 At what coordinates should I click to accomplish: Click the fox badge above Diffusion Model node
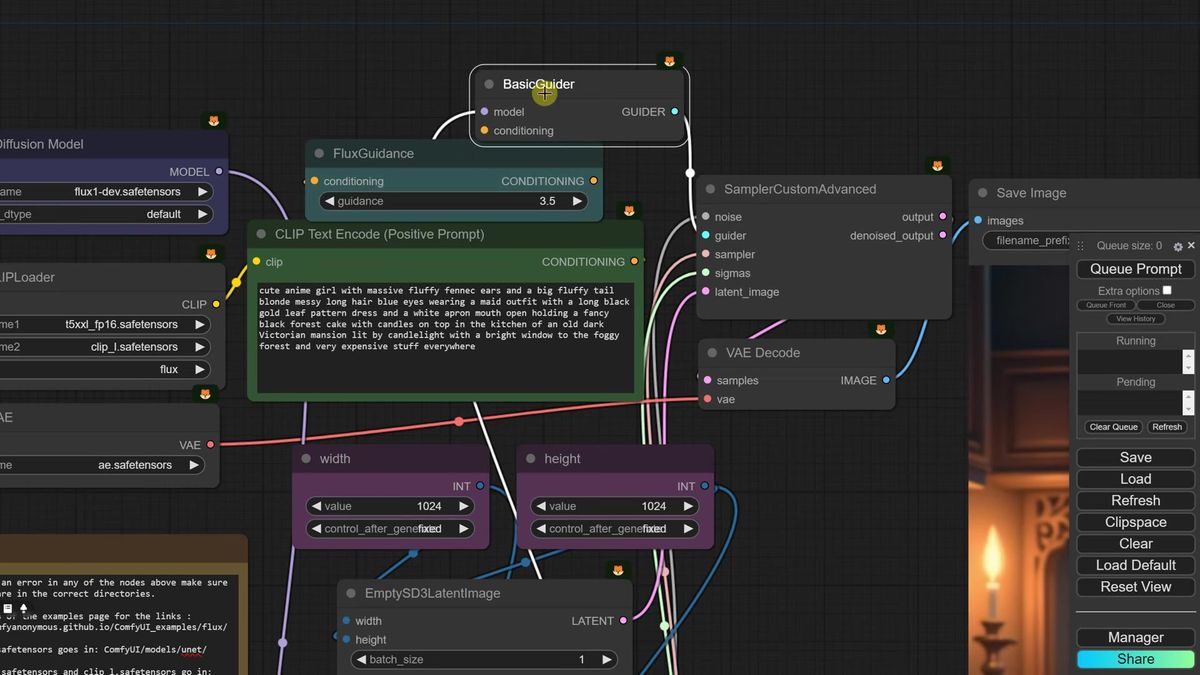pyautogui.click(x=213, y=121)
